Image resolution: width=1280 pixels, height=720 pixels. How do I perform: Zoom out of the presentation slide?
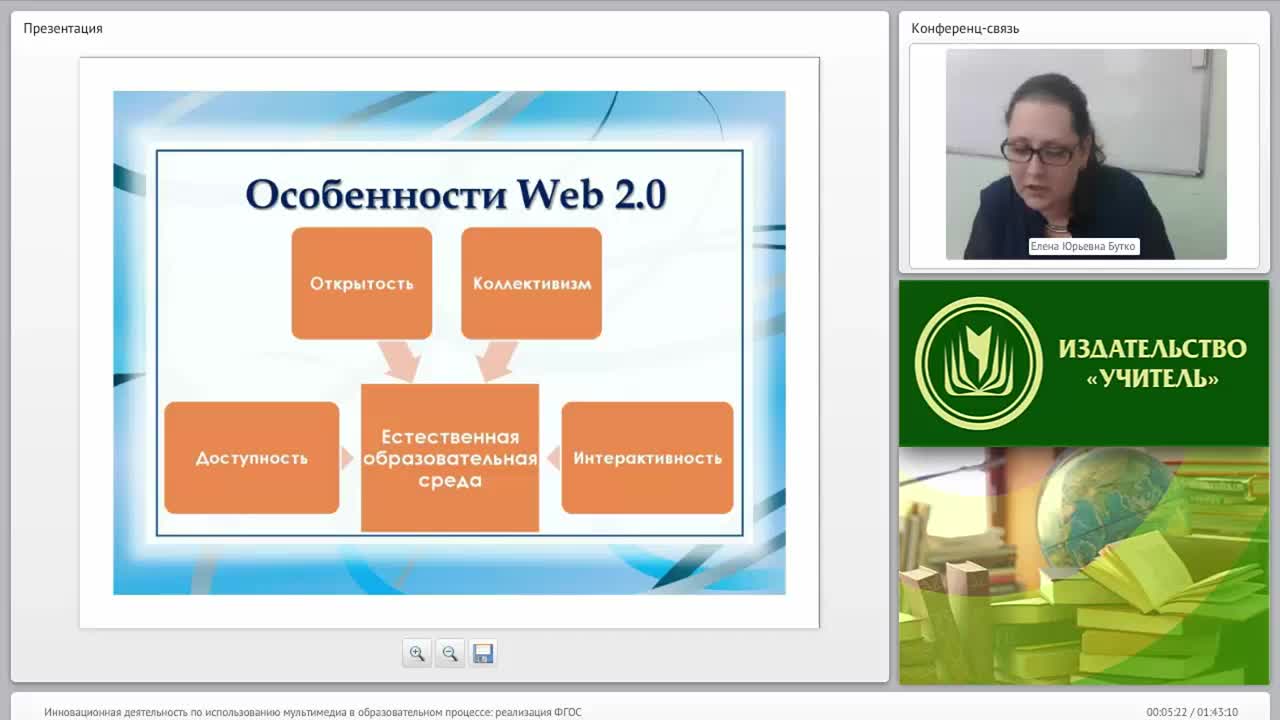click(450, 653)
